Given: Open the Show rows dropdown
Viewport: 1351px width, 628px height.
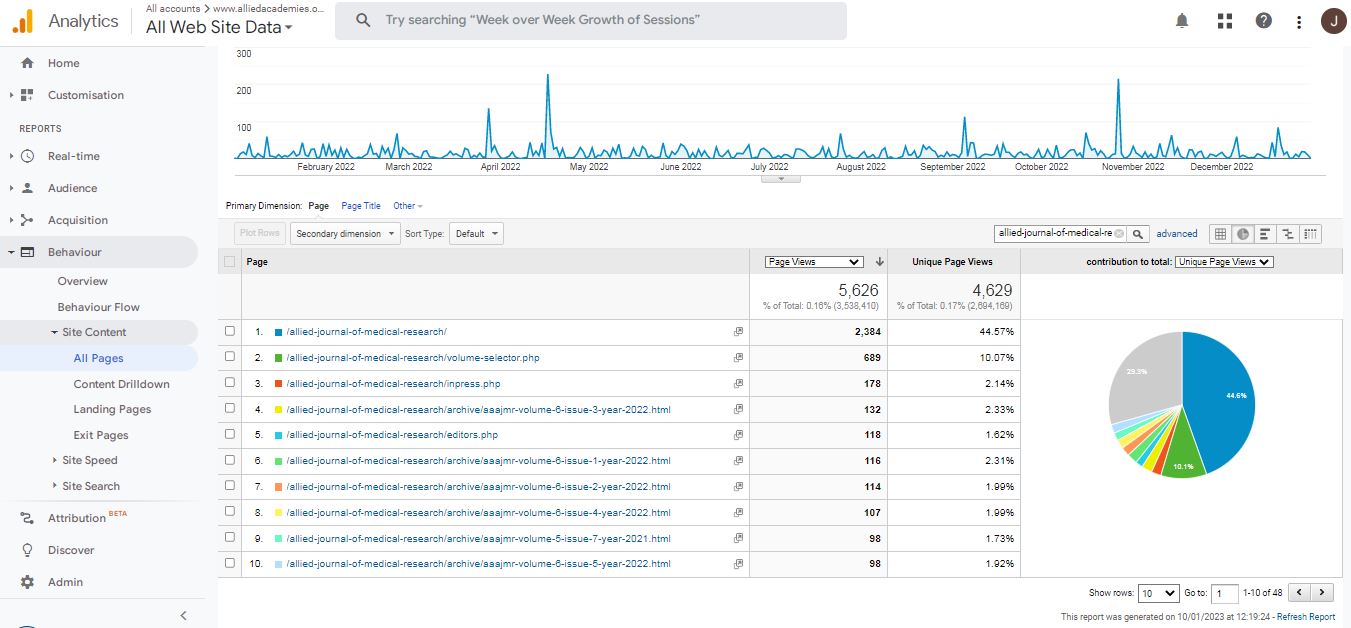Looking at the screenshot, I should (x=1159, y=593).
